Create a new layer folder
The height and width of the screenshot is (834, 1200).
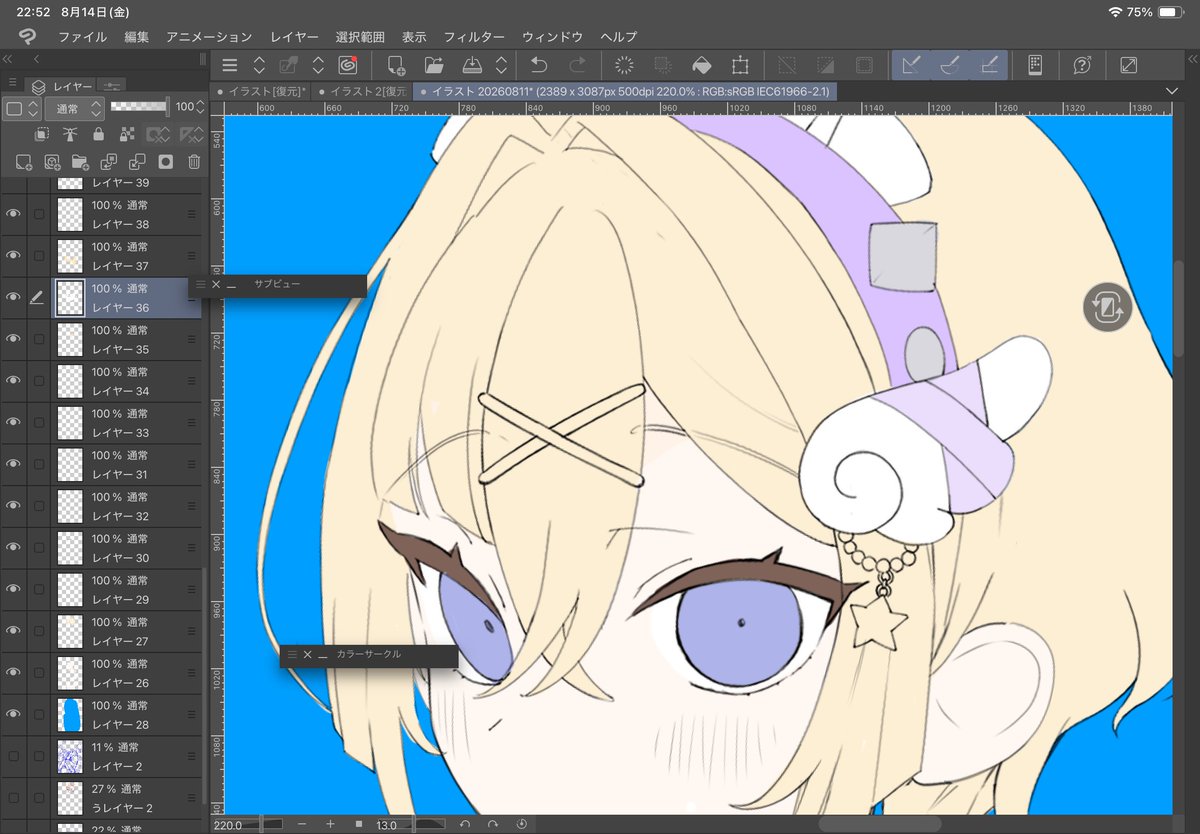[x=81, y=161]
